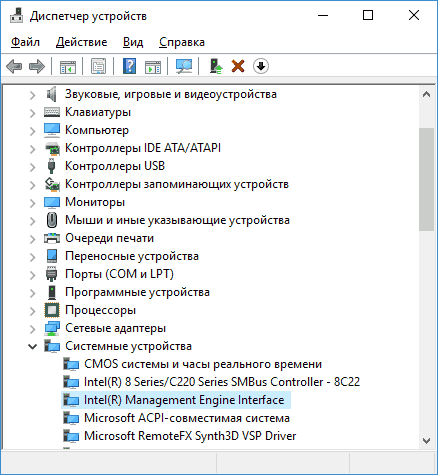The width and height of the screenshot is (438, 475).
Task: Click the Back arrow toolbar icon
Action: [14, 66]
